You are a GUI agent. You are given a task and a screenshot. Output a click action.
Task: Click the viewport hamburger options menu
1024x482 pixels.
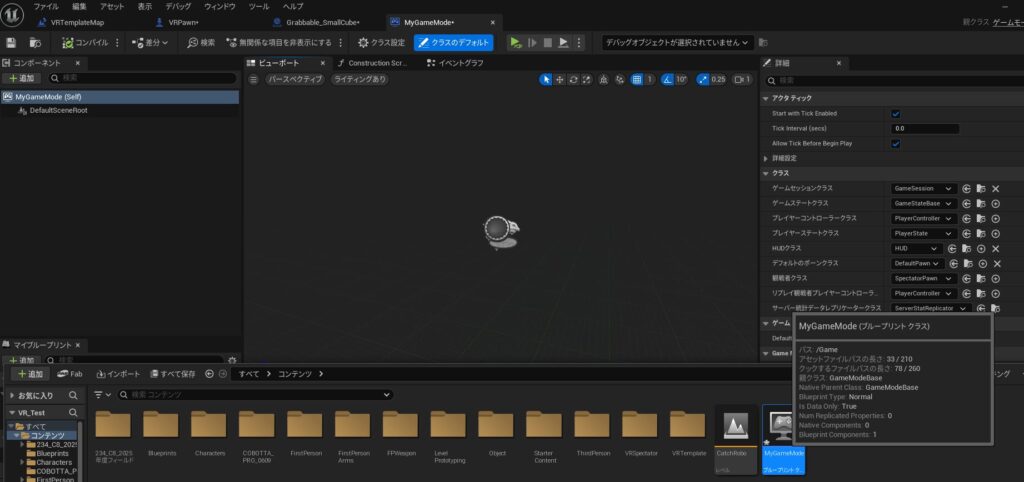coord(254,79)
